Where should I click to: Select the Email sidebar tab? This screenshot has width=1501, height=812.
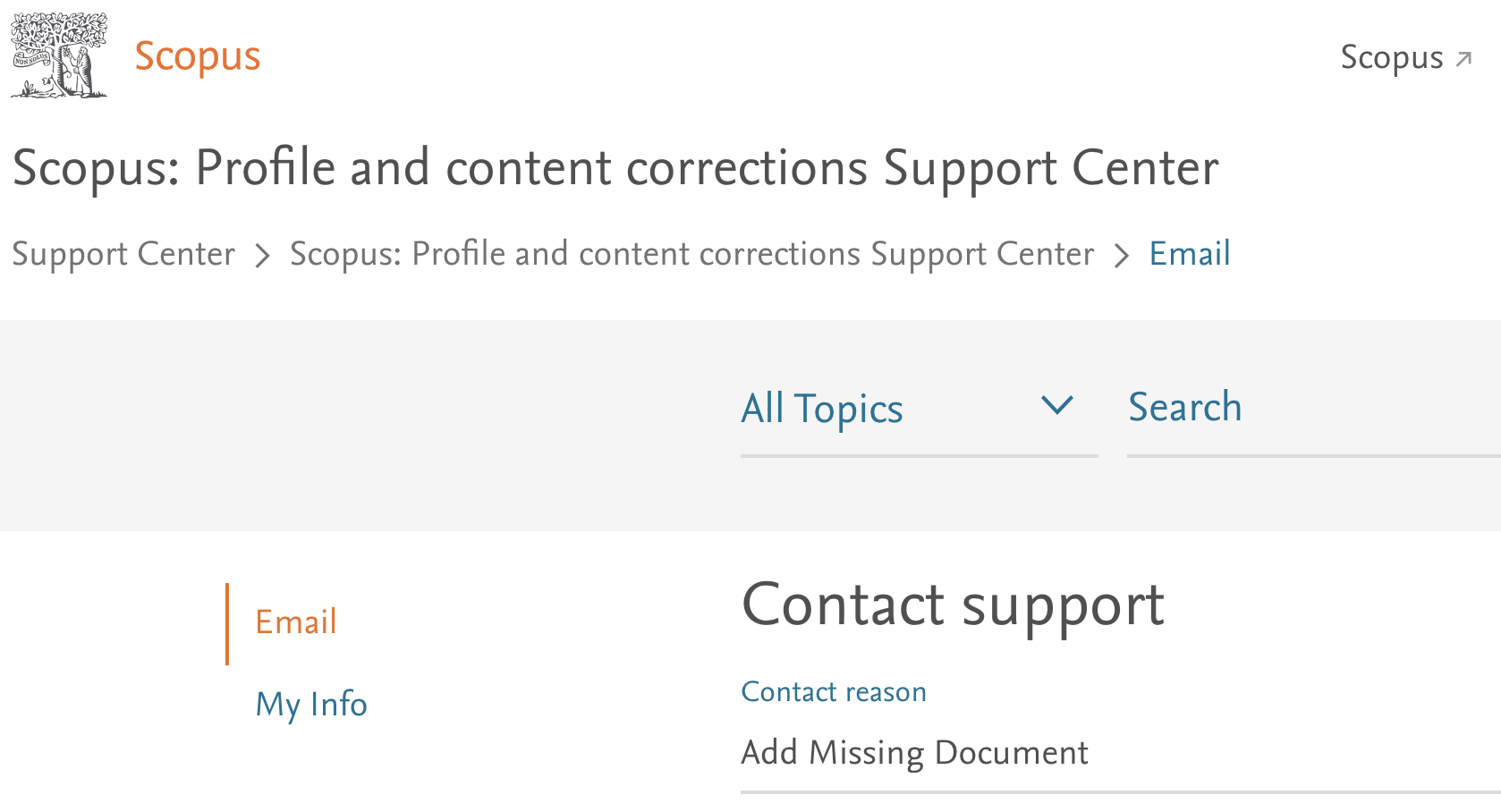point(296,622)
